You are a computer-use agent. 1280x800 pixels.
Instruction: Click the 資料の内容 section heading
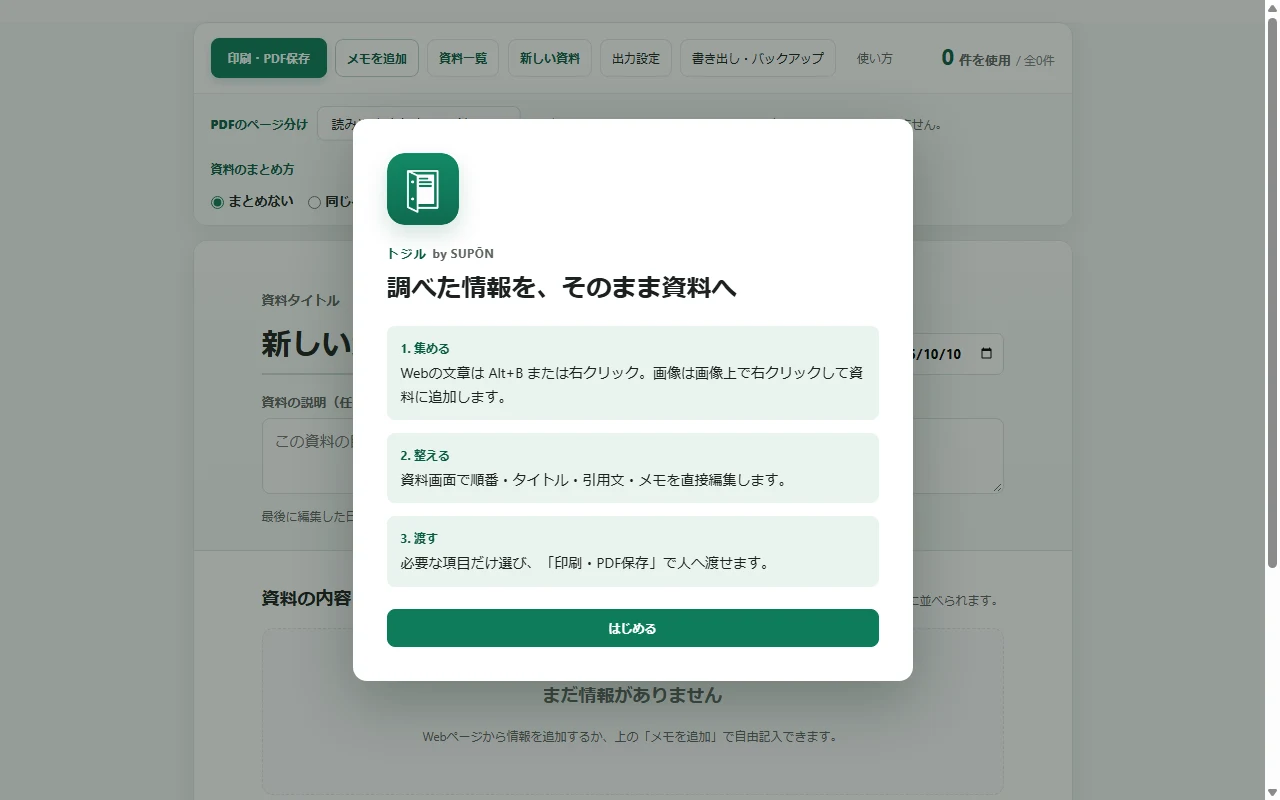click(x=306, y=598)
